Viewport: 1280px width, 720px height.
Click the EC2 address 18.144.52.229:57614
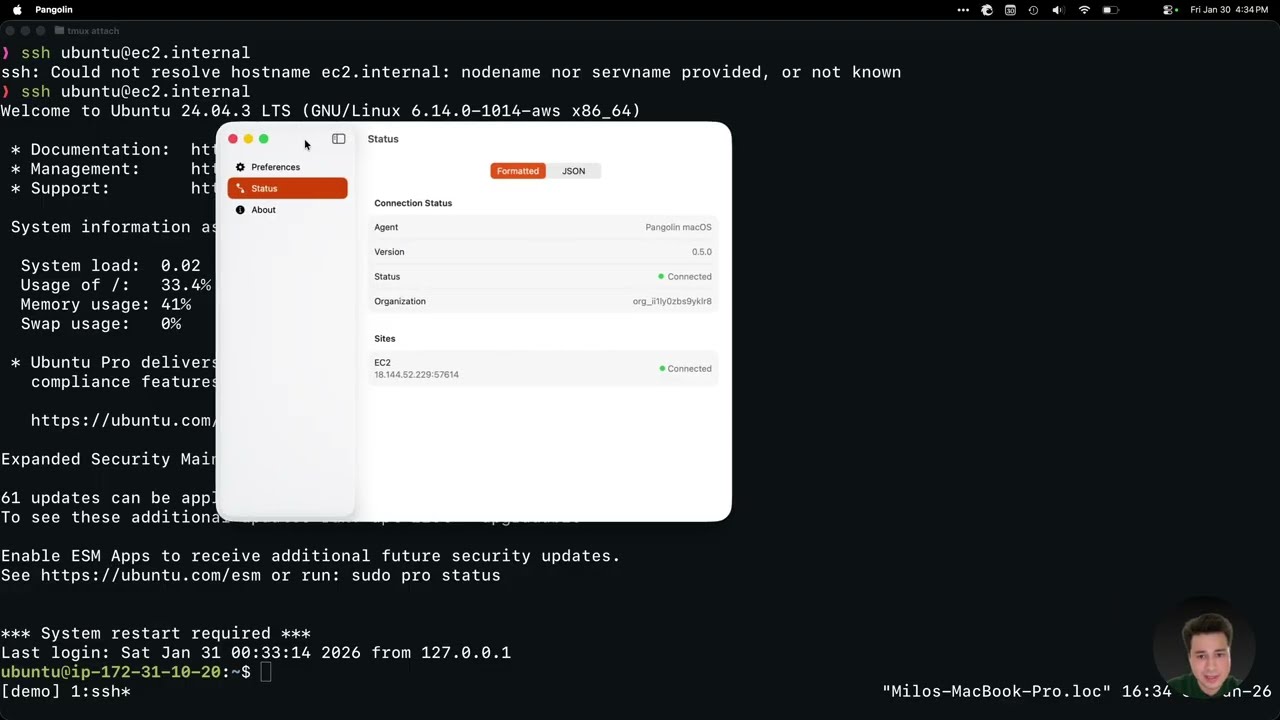416,375
